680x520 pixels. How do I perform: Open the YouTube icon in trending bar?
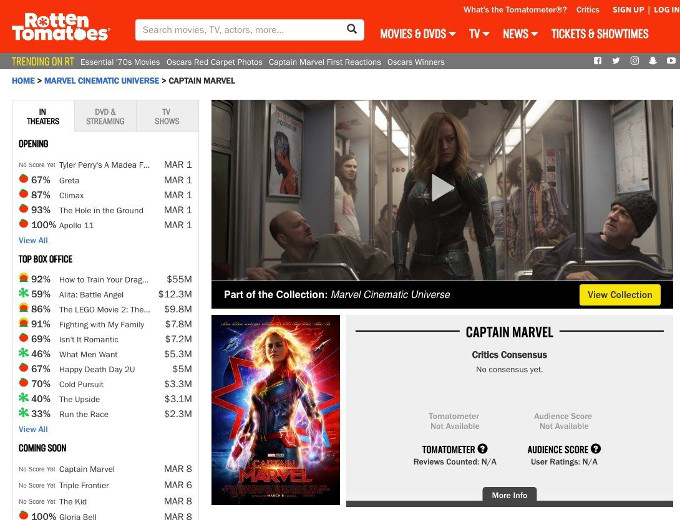(x=671, y=62)
